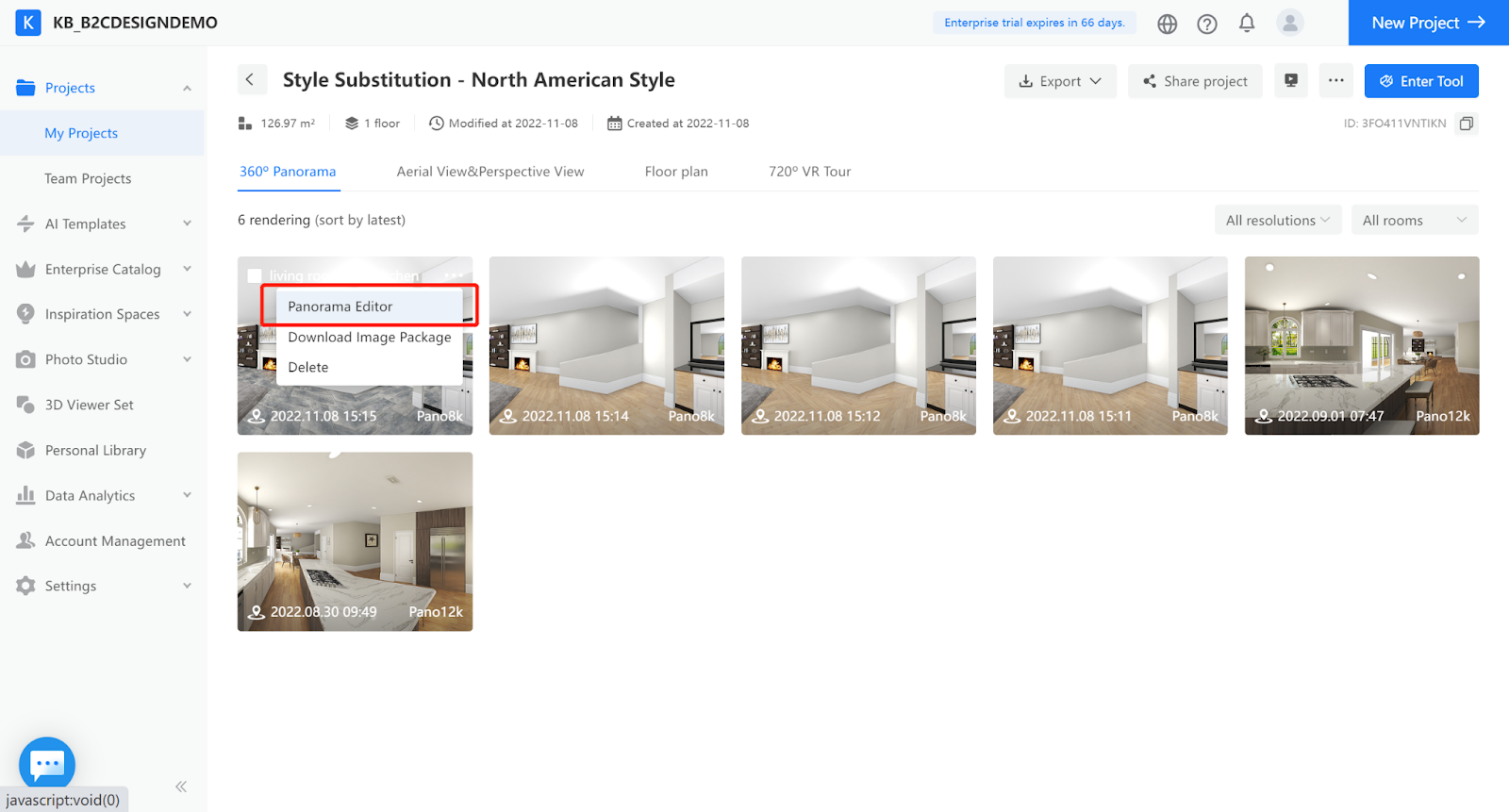Click the presentation screen icon button
This screenshot has height=812, width=1509.
tap(1290, 81)
